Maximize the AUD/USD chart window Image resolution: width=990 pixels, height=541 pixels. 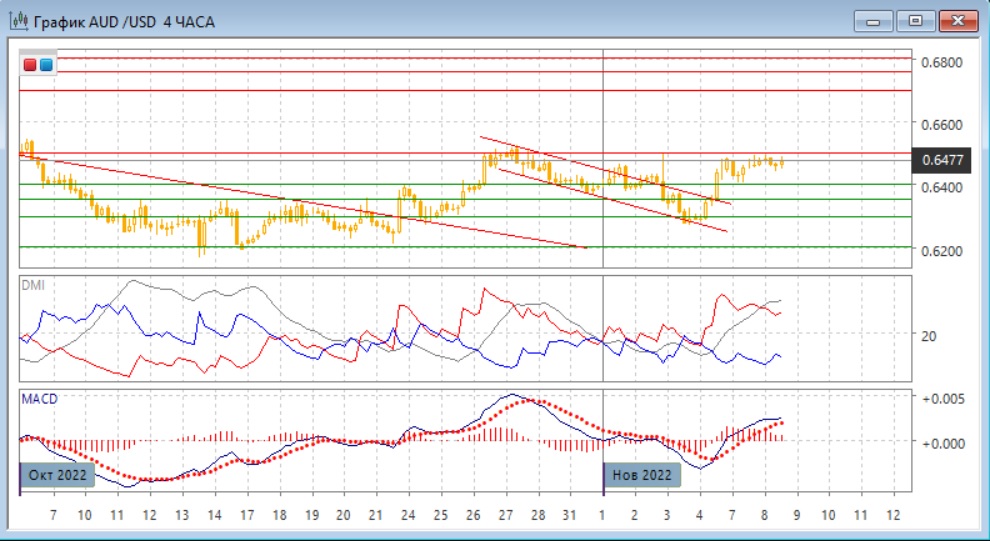914,20
